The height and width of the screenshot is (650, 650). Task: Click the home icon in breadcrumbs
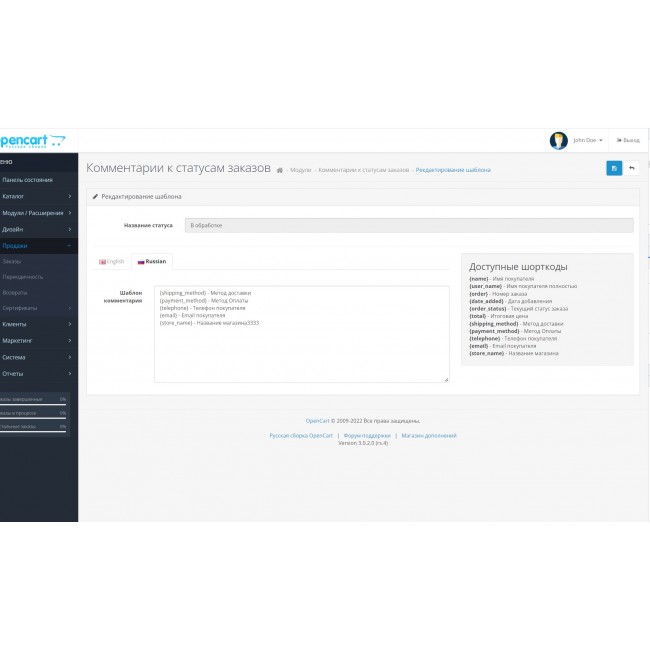[x=280, y=171]
